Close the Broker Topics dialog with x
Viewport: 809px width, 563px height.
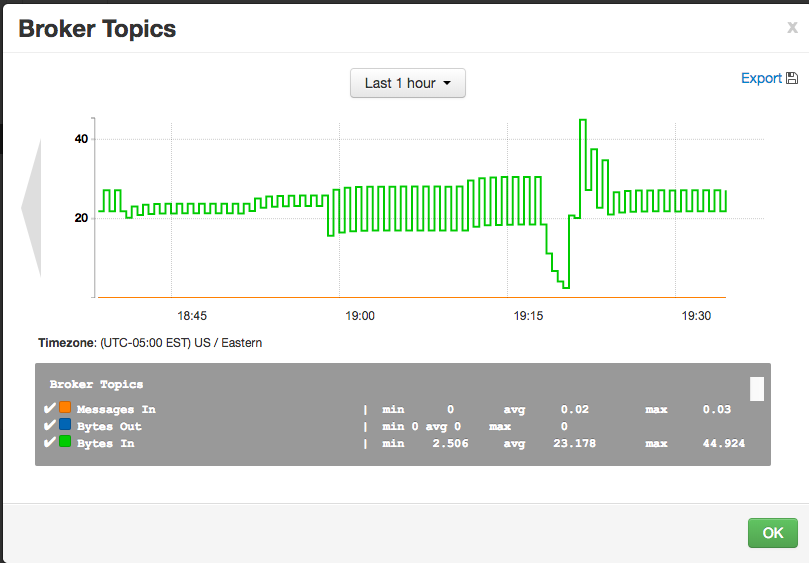(792, 28)
